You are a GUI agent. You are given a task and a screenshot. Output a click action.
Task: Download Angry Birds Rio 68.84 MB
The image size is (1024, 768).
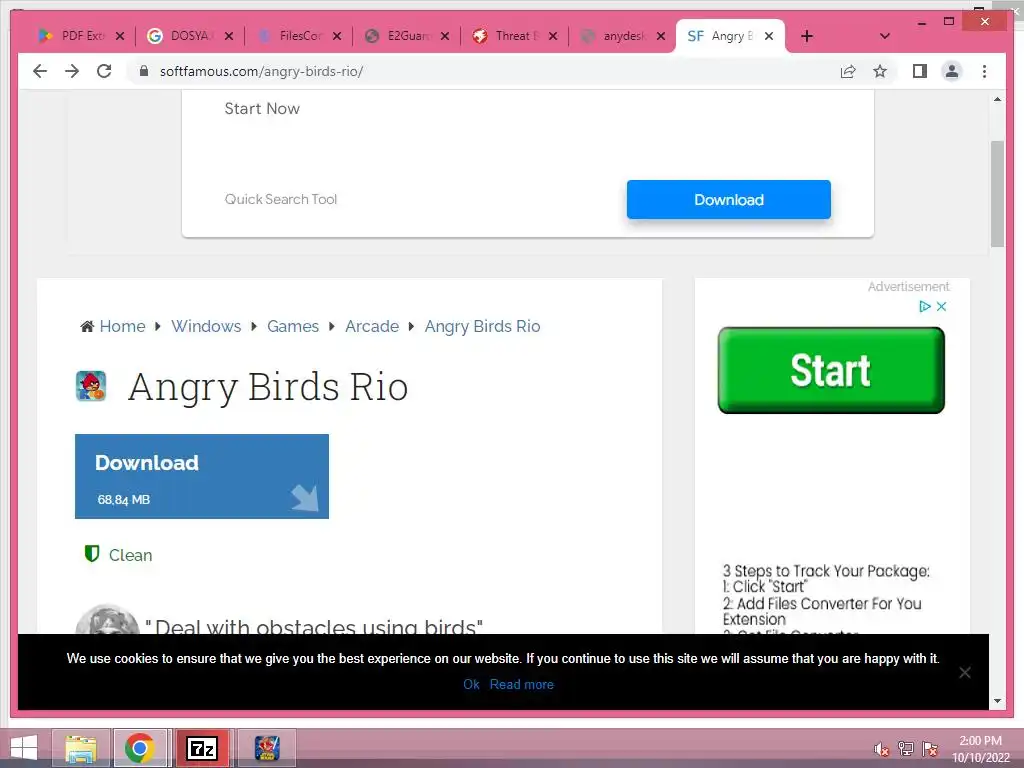[202, 476]
